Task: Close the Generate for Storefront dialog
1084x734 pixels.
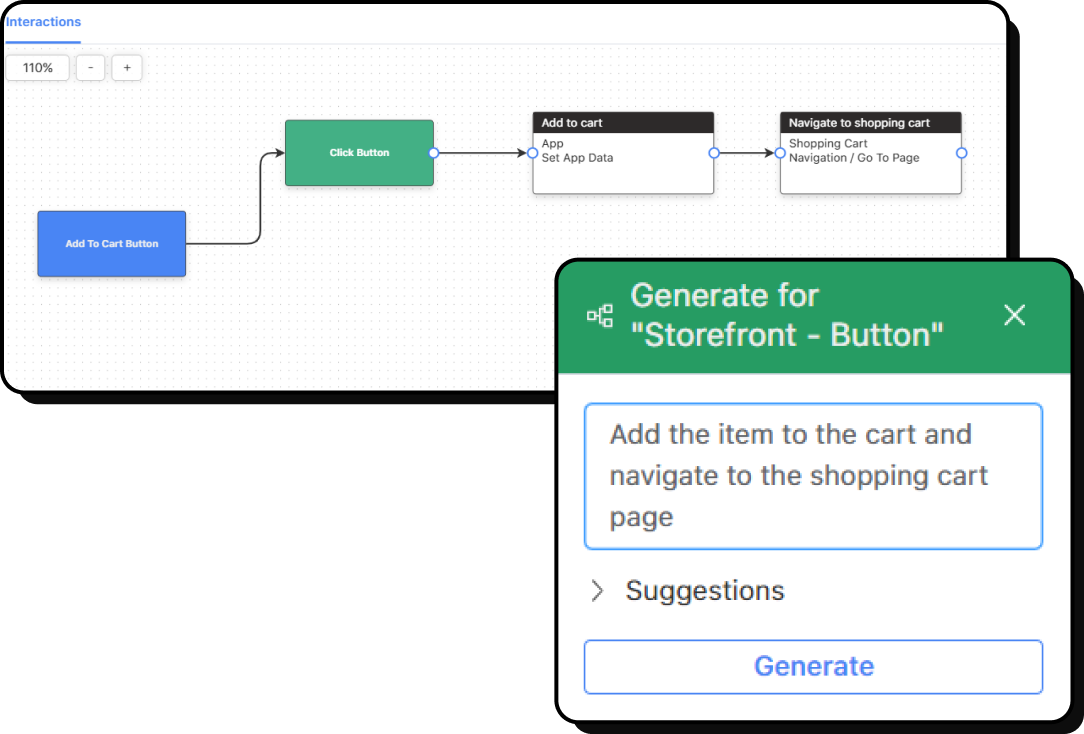Action: pyautogui.click(x=1014, y=316)
